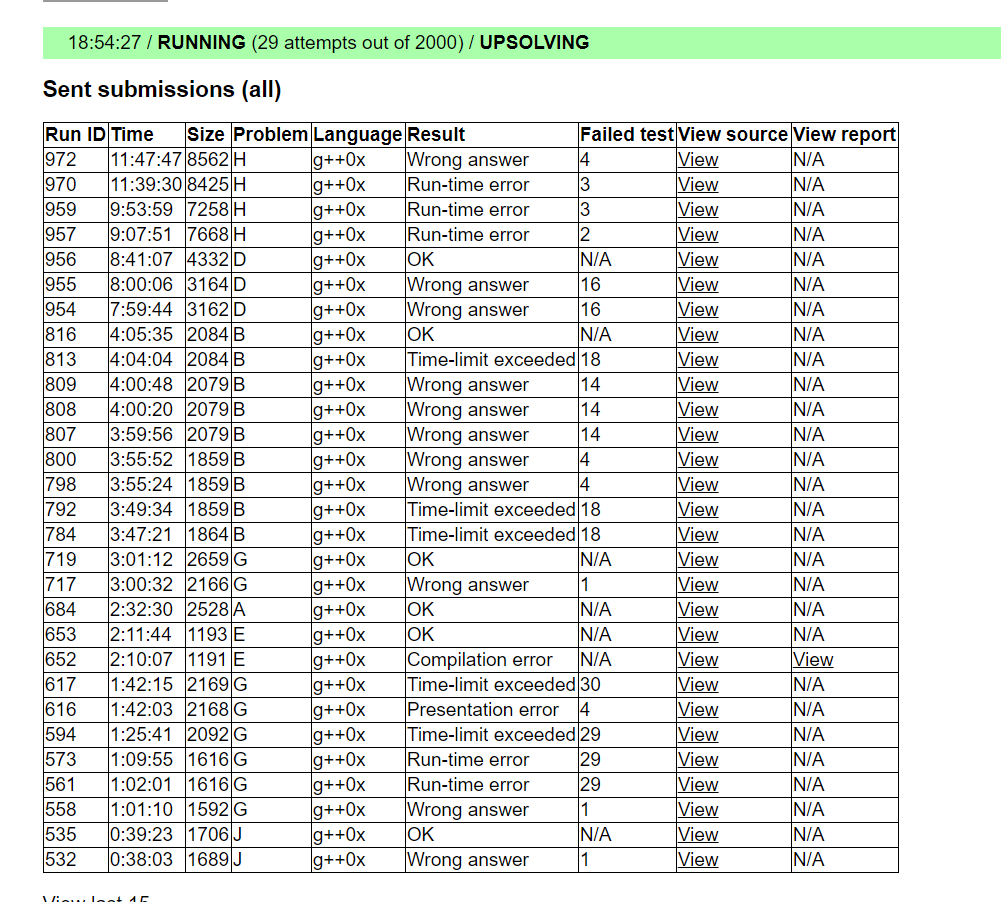Click the Sent submissions (all) heading
This screenshot has height=902, width=1001.
tap(162, 90)
